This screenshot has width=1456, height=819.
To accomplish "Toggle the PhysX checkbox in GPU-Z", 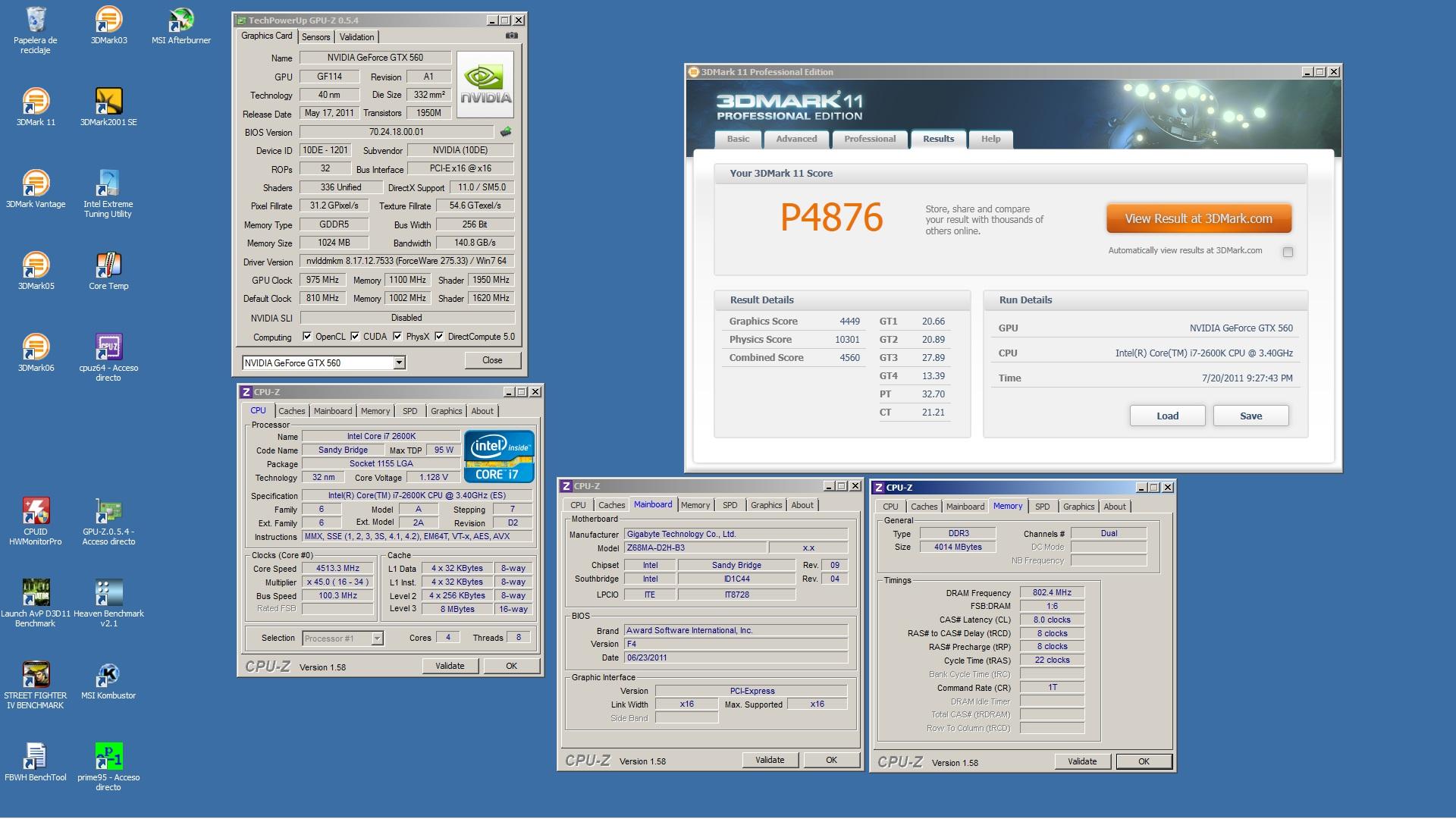I will pyautogui.click(x=397, y=336).
